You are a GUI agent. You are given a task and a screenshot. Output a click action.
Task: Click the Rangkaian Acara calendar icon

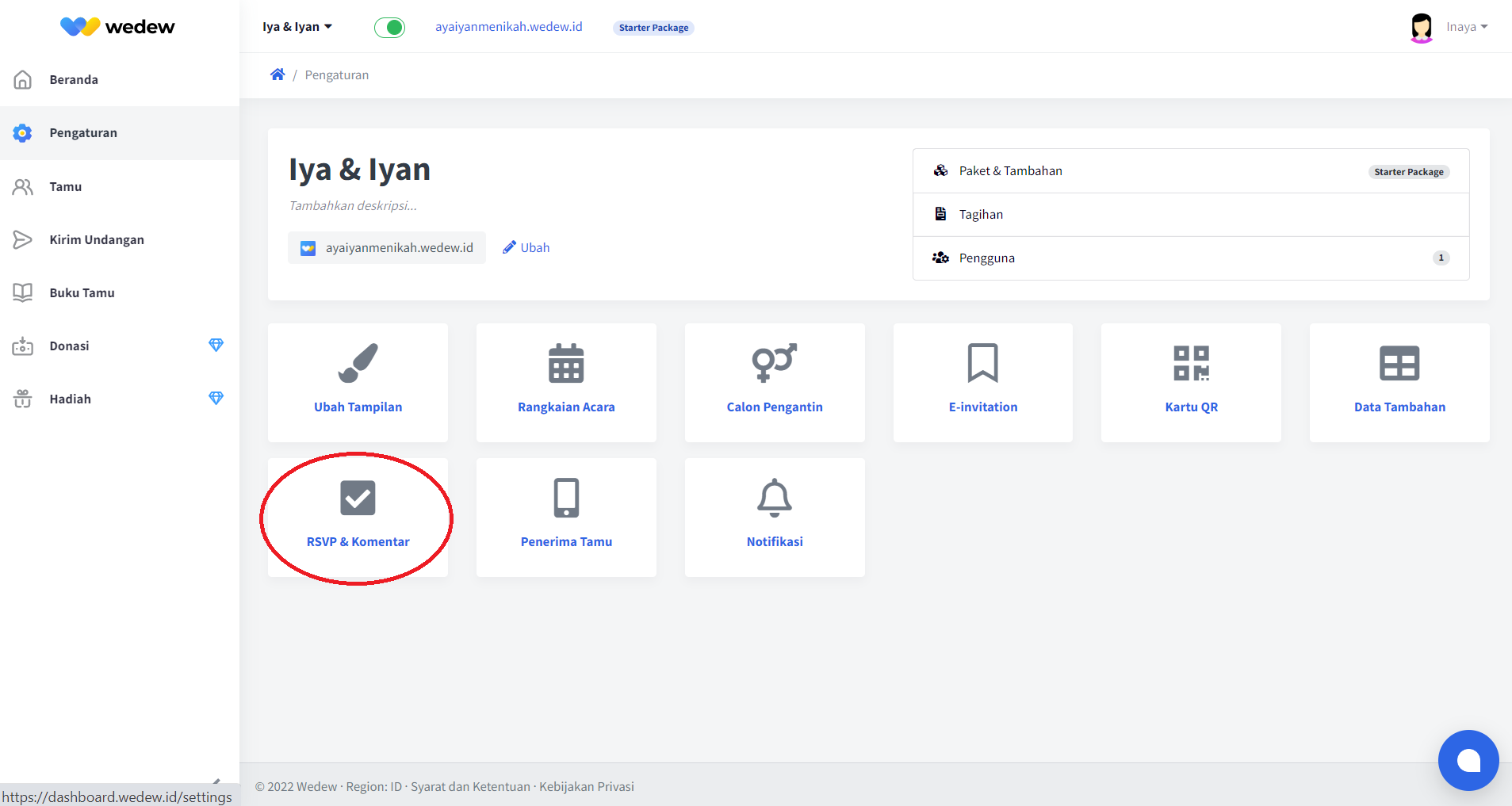pyautogui.click(x=566, y=363)
